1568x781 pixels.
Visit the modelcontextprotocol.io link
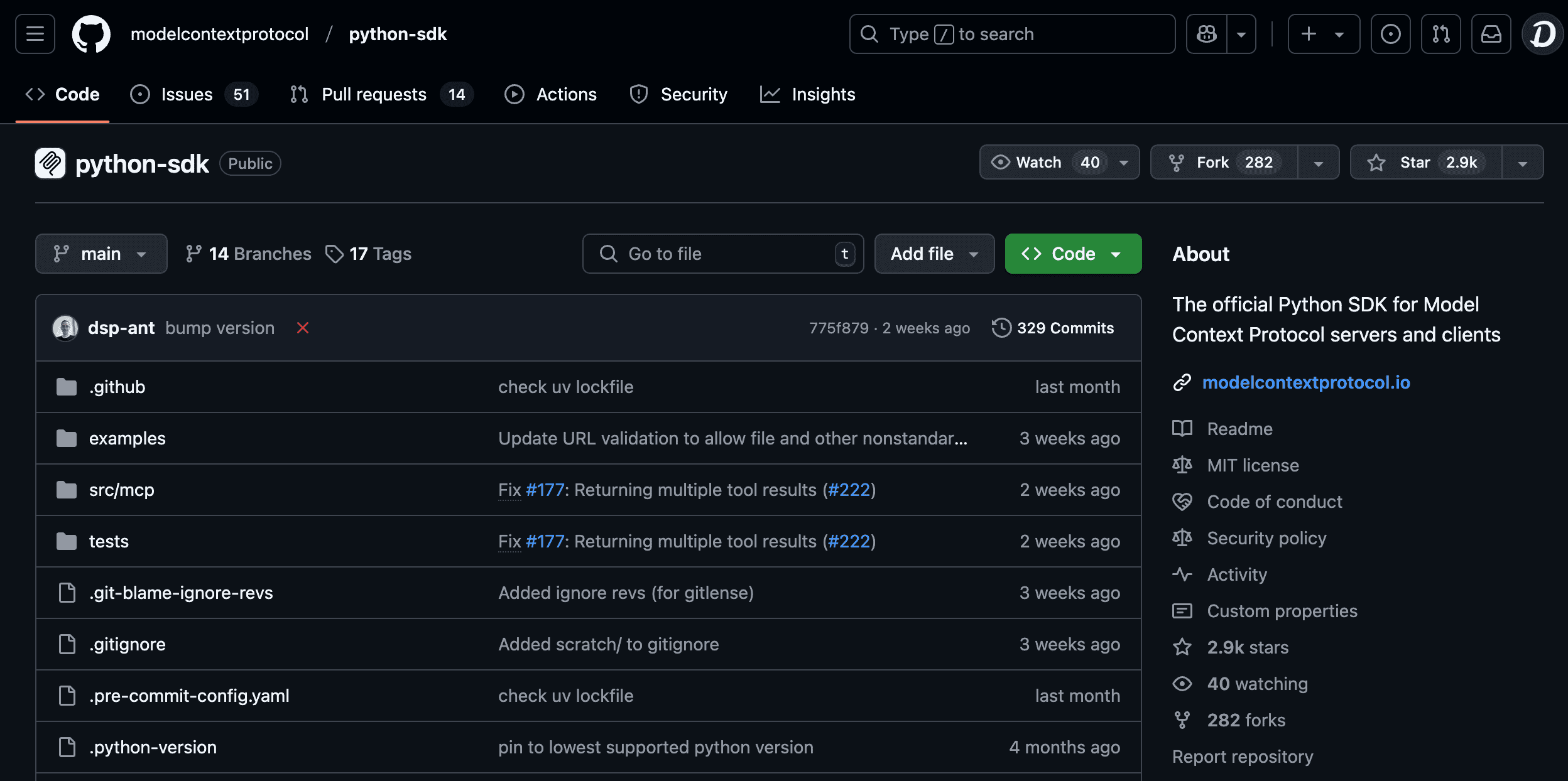point(1305,382)
